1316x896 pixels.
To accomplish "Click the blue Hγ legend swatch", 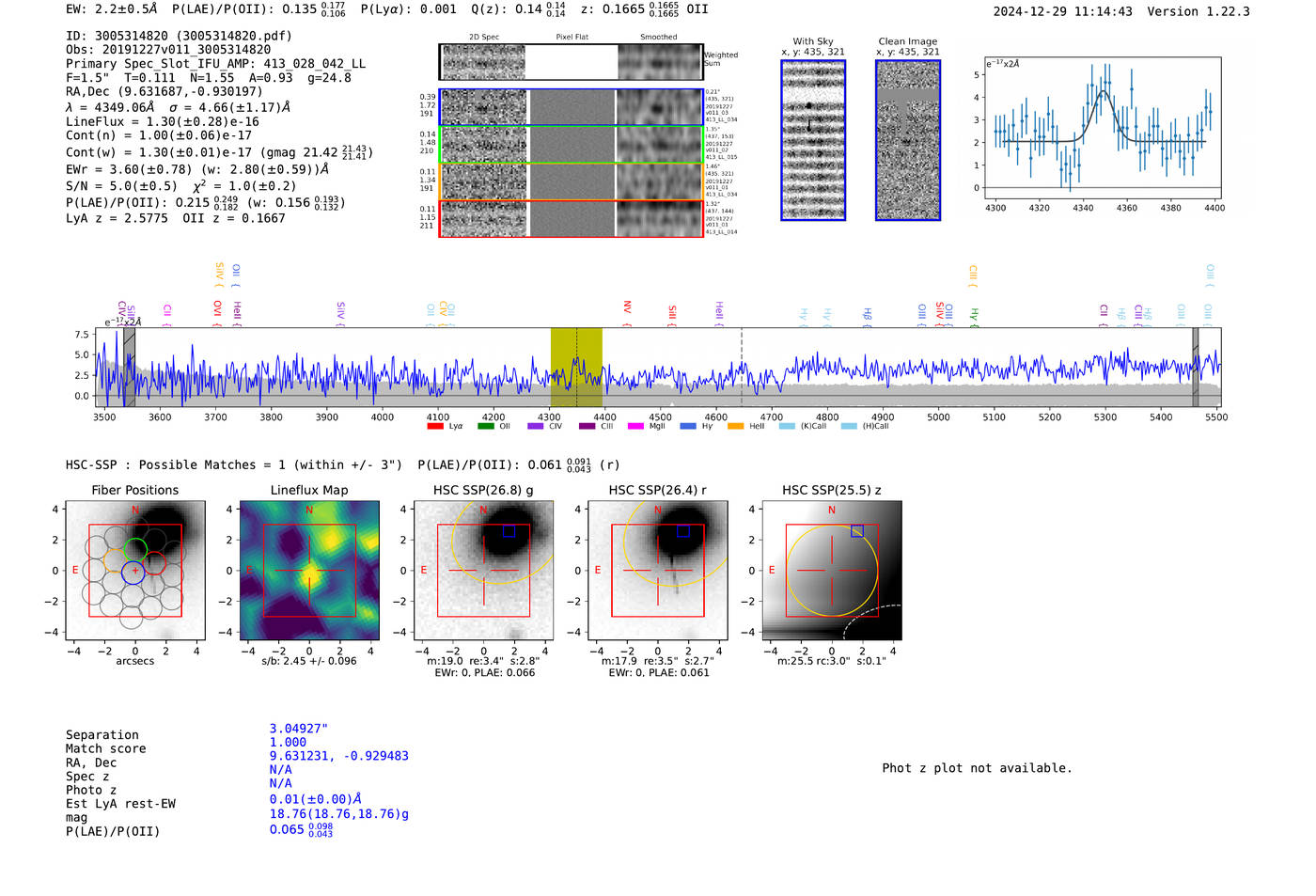I will 688,427.
